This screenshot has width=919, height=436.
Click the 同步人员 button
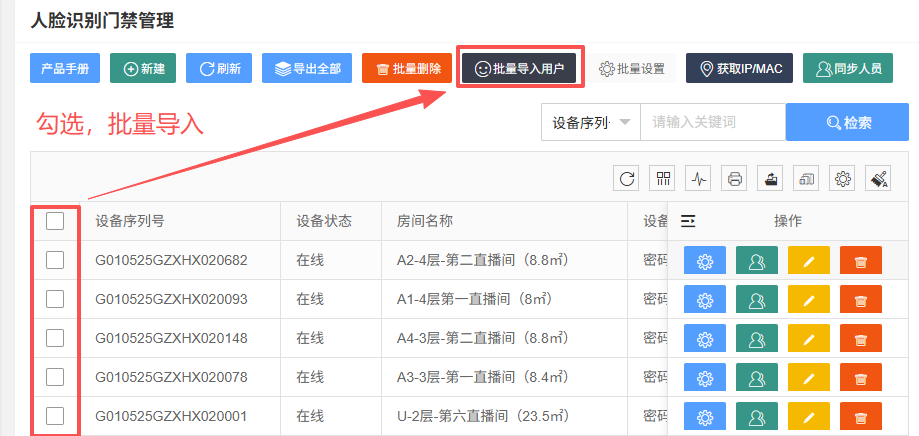pos(848,69)
